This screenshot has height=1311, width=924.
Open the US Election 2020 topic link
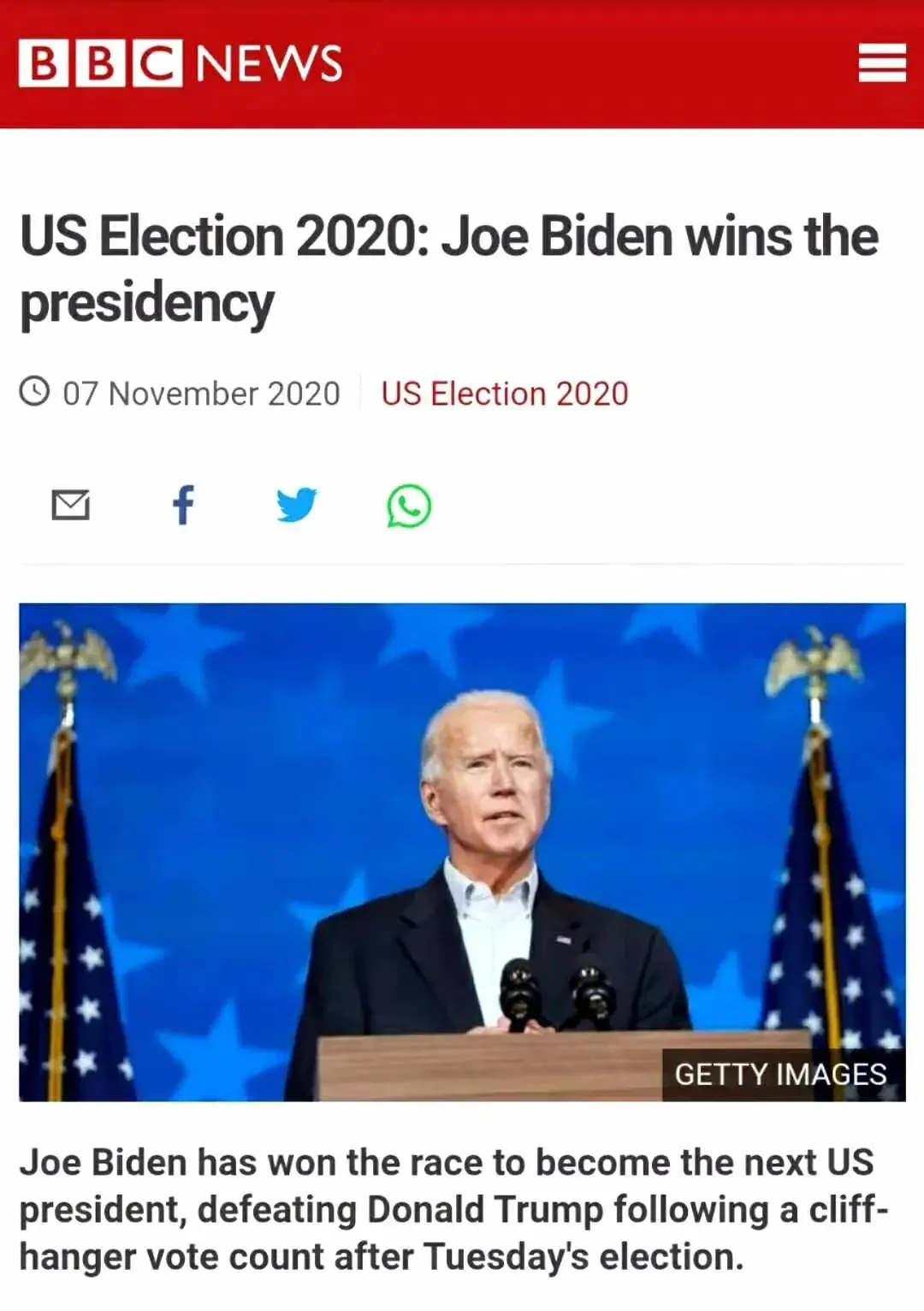point(505,394)
